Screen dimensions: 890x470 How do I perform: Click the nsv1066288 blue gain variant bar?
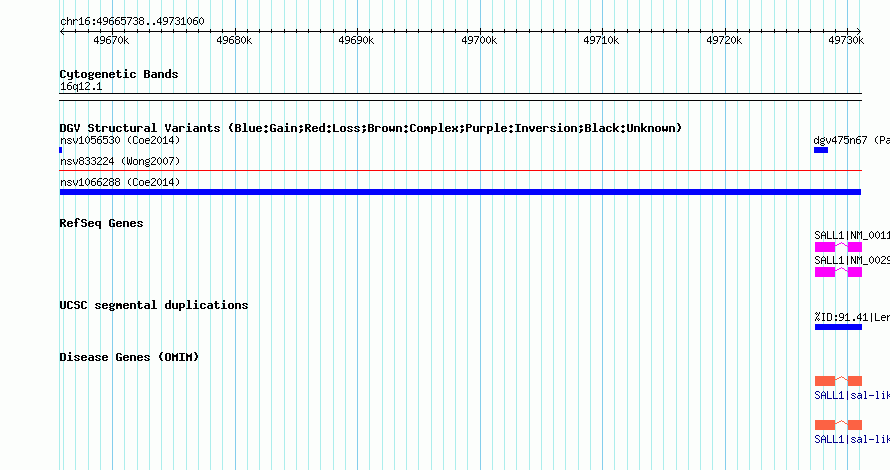(460, 192)
